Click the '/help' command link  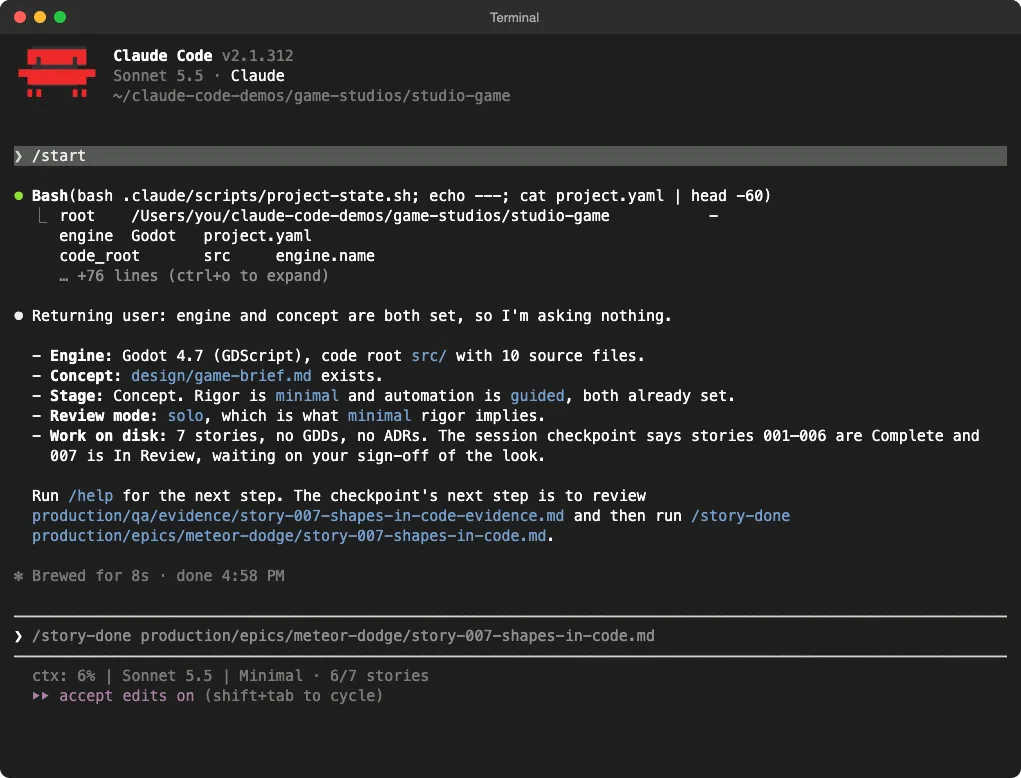pos(91,496)
